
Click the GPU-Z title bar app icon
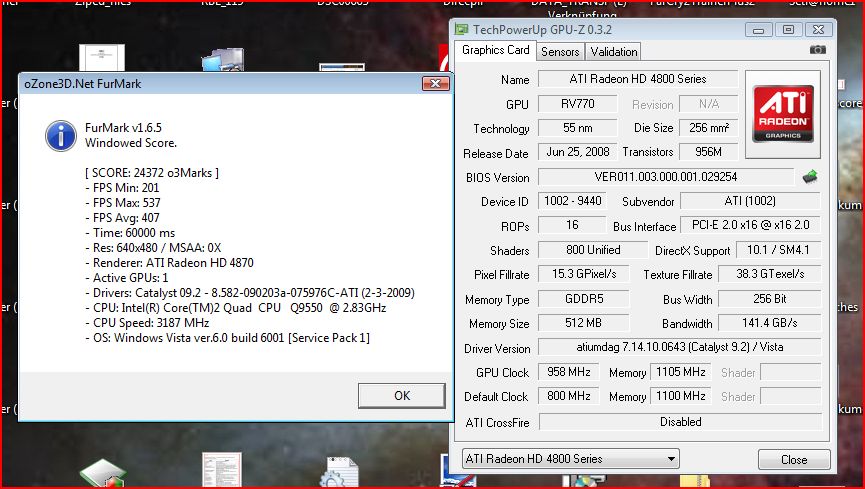462,29
